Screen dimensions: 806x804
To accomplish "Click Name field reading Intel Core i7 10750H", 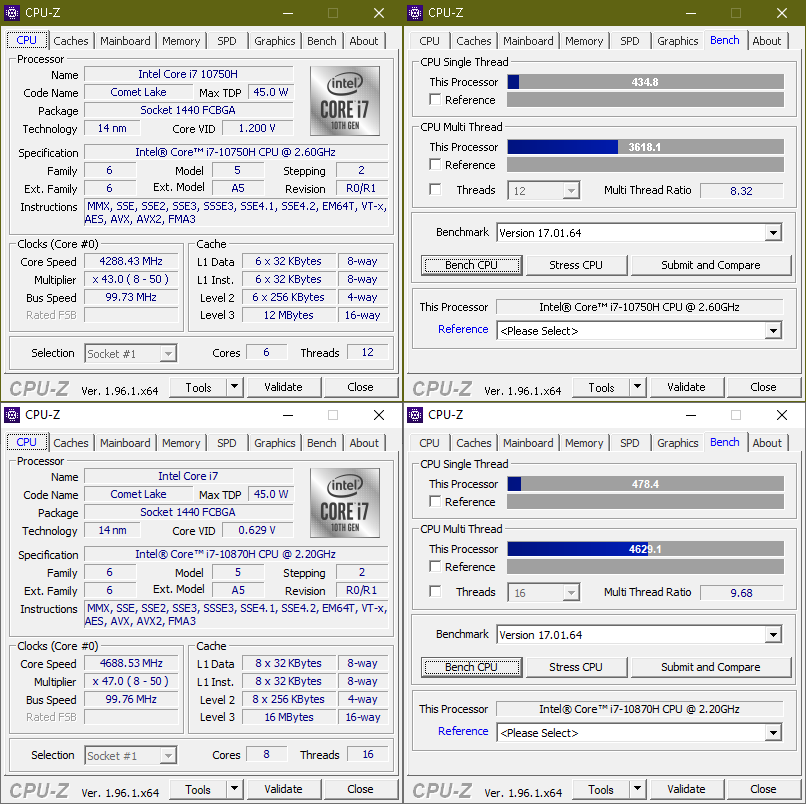I will pyautogui.click(x=189, y=74).
